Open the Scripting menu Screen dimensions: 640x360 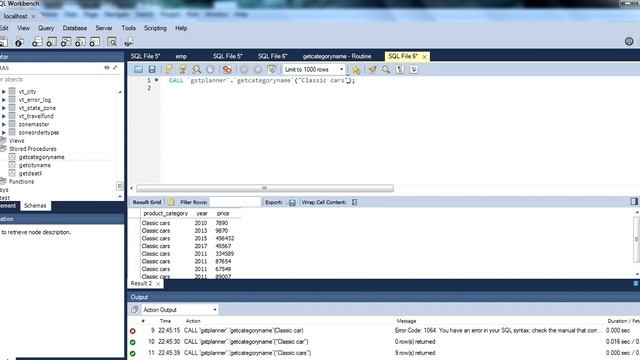click(x=155, y=28)
